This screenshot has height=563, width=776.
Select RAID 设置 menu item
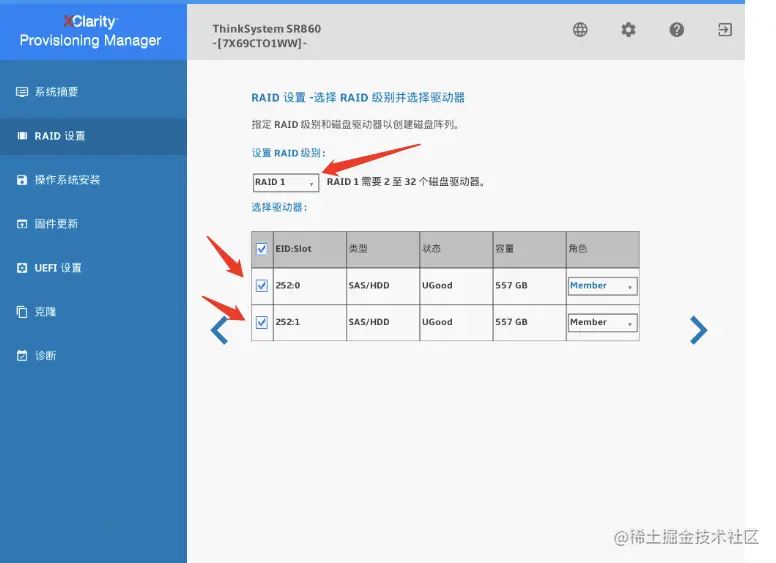tap(94, 136)
